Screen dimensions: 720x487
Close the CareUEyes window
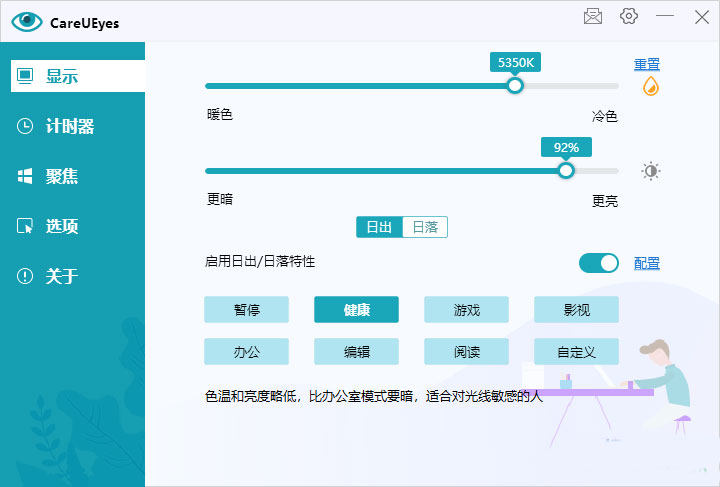(x=702, y=17)
